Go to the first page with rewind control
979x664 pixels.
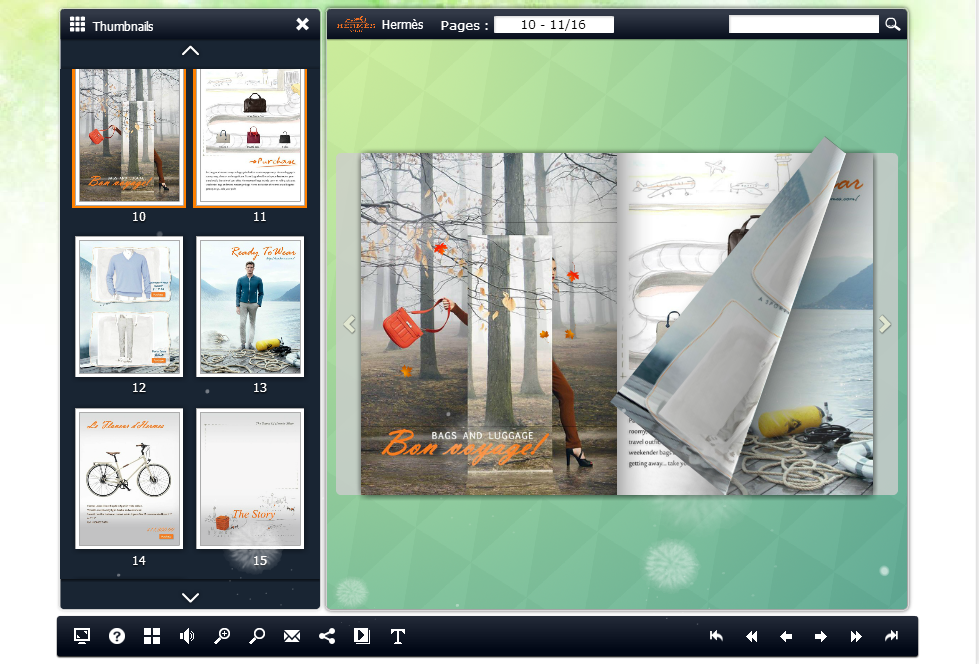716,636
